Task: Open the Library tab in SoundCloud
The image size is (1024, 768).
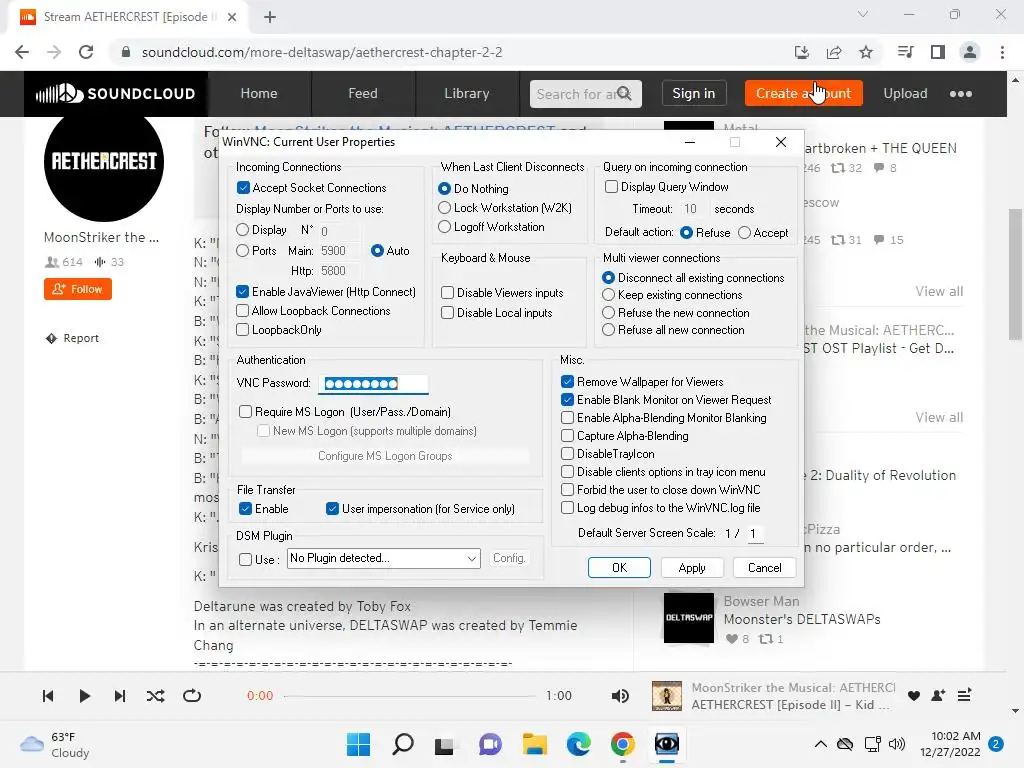Action: pos(466,93)
